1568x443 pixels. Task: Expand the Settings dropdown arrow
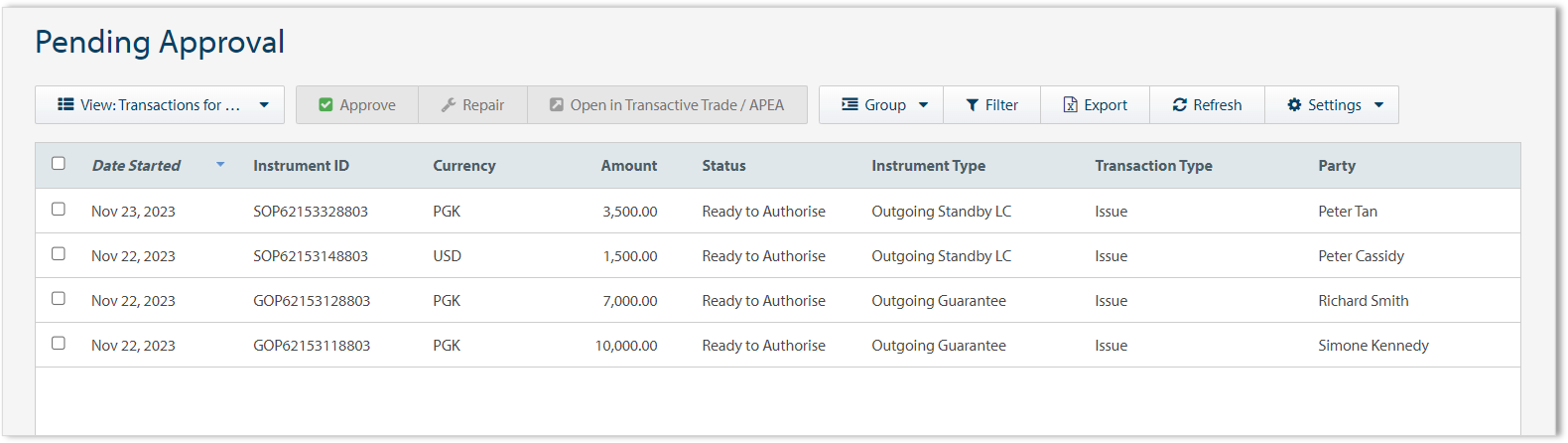pyautogui.click(x=1378, y=105)
